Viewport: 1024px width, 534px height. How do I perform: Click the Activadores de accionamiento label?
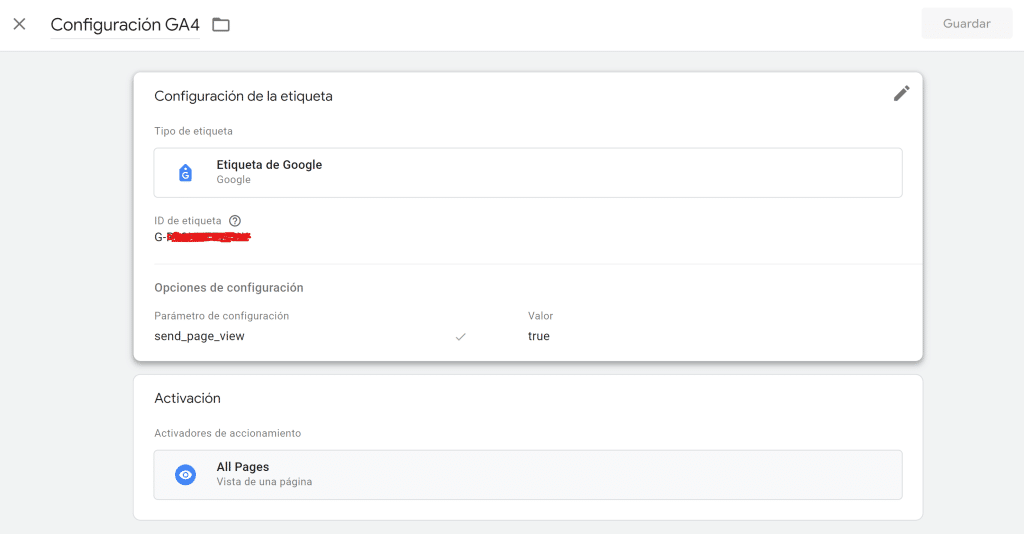[227, 433]
